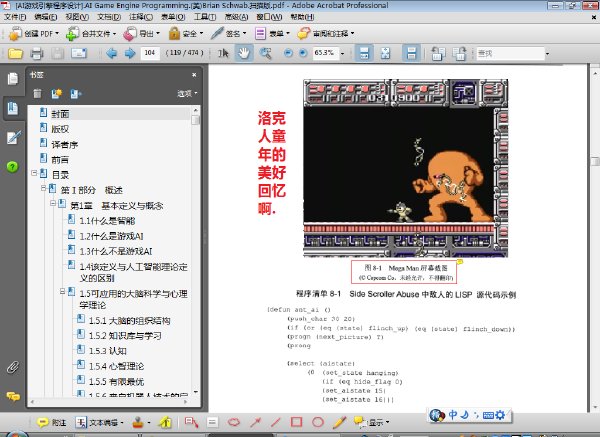Collapse the 第1章 基本定义与概念 node
The width and height of the screenshot is (600, 437).
click(x=53, y=203)
